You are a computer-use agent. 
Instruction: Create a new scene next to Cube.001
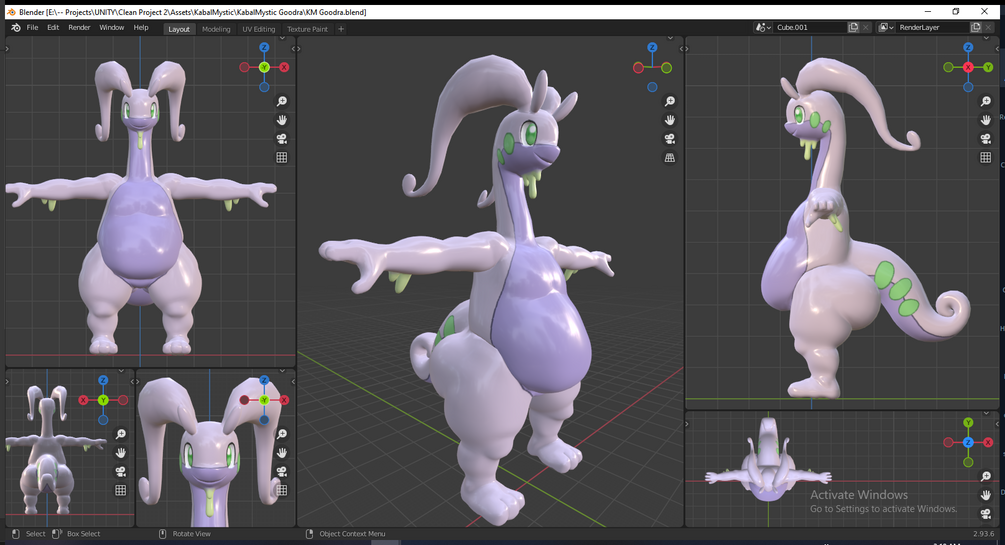tap(853, 28)
